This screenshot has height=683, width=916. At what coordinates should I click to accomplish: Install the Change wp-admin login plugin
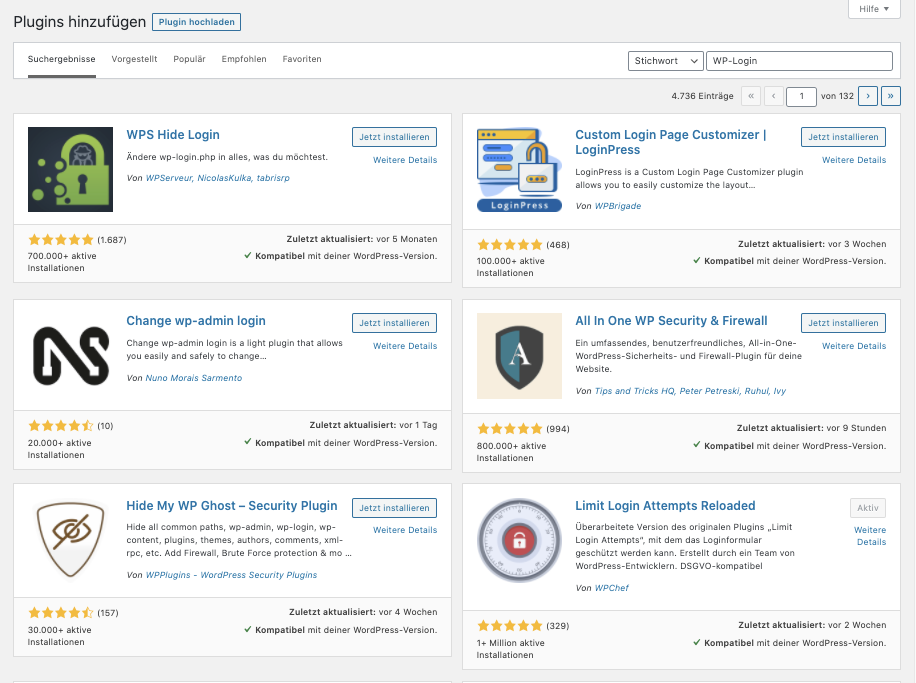click(394, 323)
